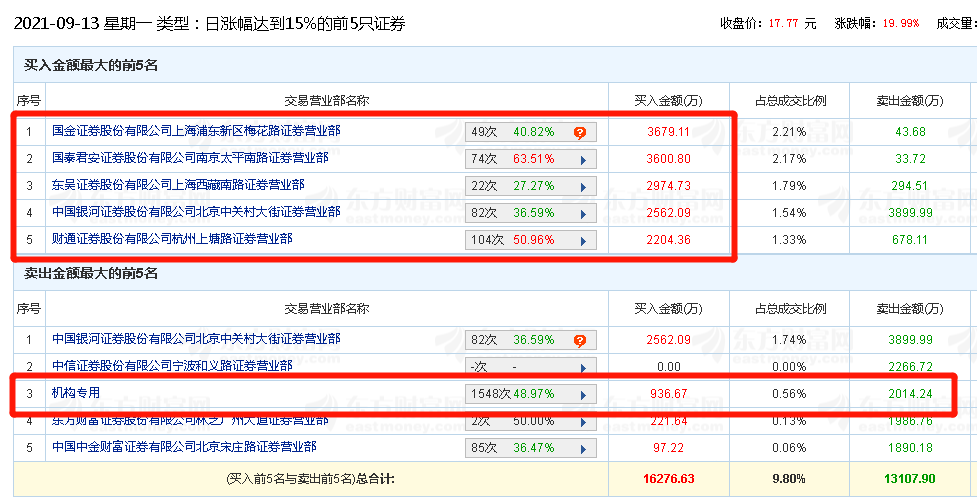Click arrow icon beside 85次 36.47%
The height and width of the screenshot is (500, 977).
pos(583,449)
